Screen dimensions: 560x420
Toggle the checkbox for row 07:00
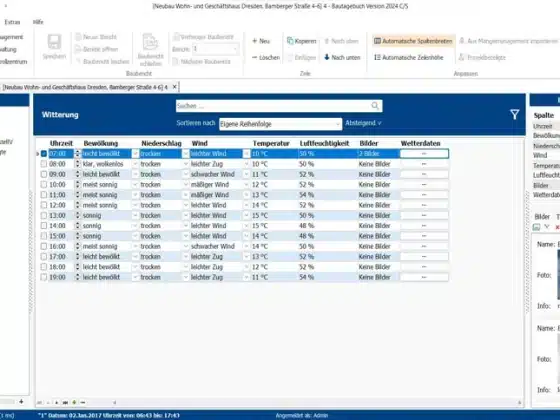coord(44,154)
